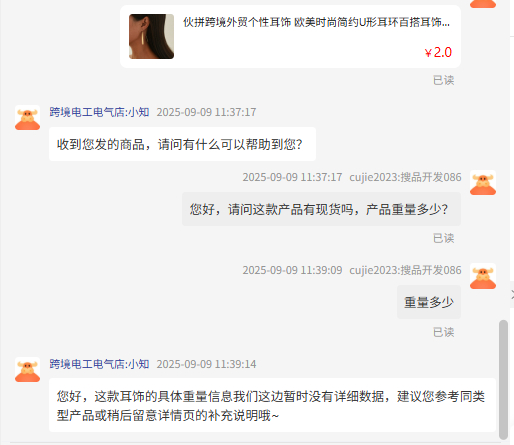Viewport: 514px width, 445px height.
Task: Select the 重量多少 message bubble
Action: click(x=429, y=302)
